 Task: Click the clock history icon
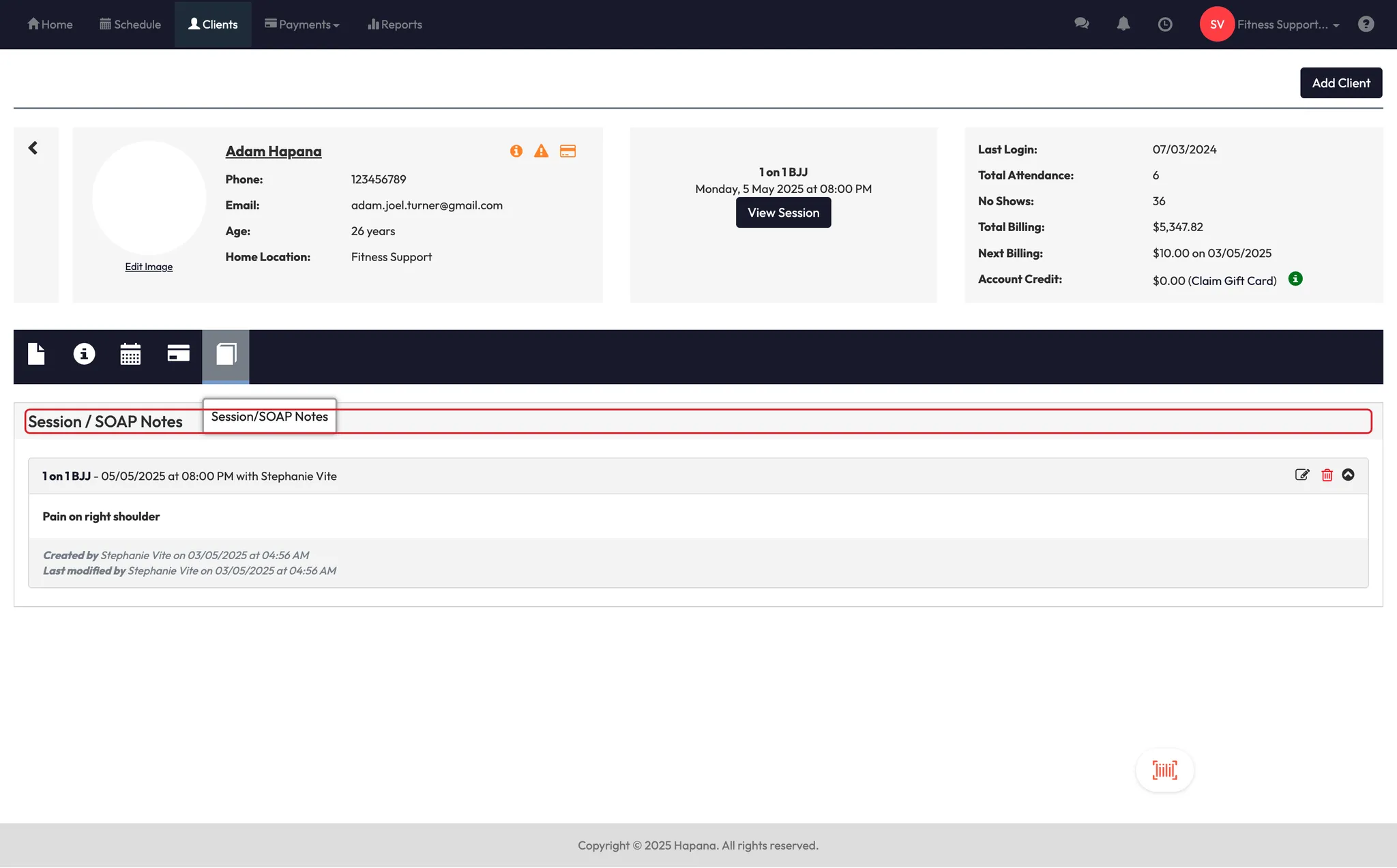coord(1165,24)
